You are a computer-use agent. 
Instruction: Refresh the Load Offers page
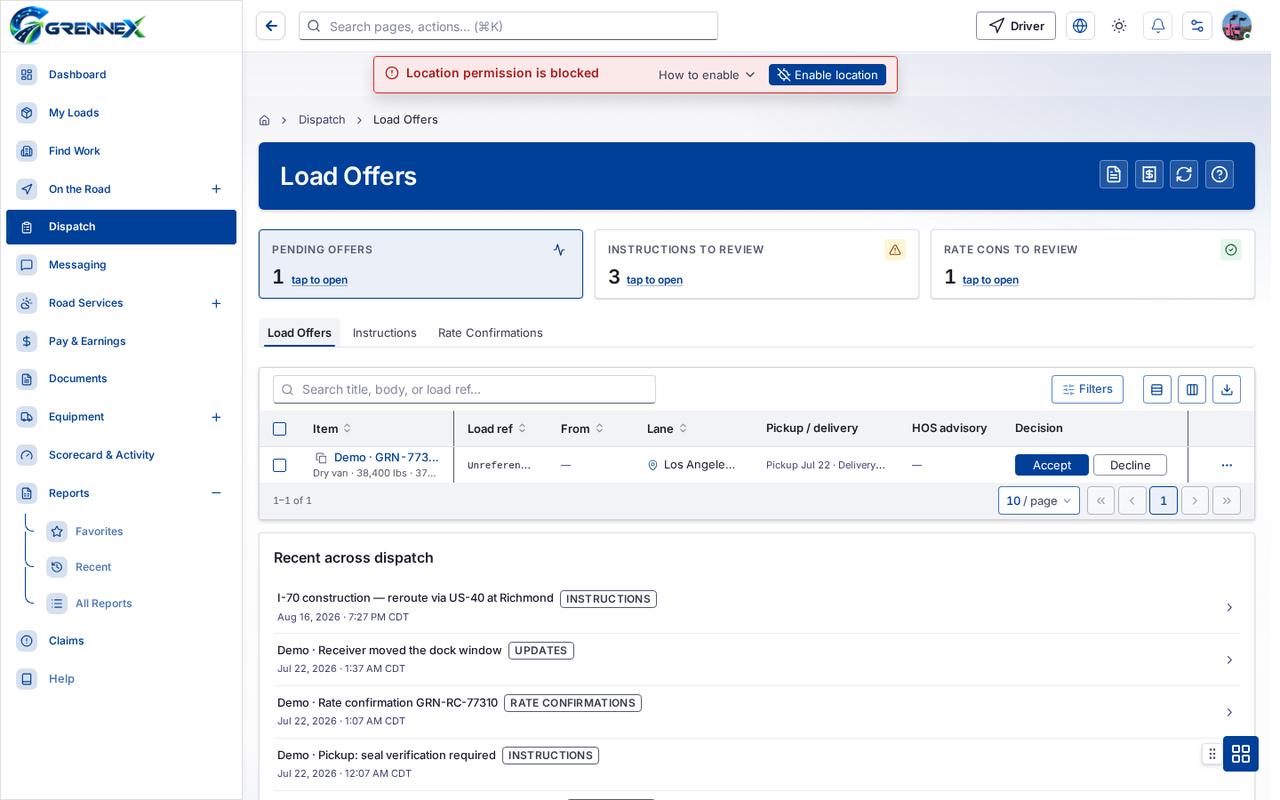pyautogui.click(x=1184, y=174)
